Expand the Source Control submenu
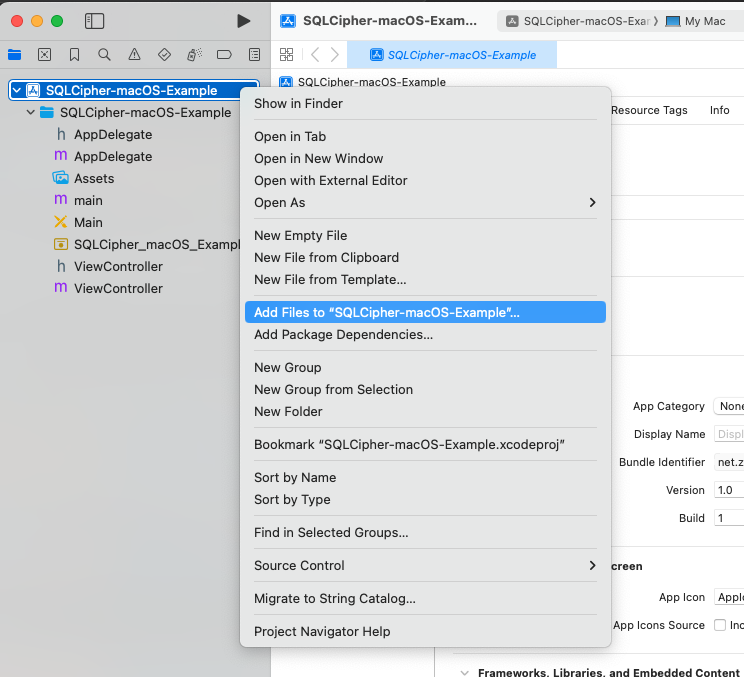The image size is (744, 677). click(425, 566)
